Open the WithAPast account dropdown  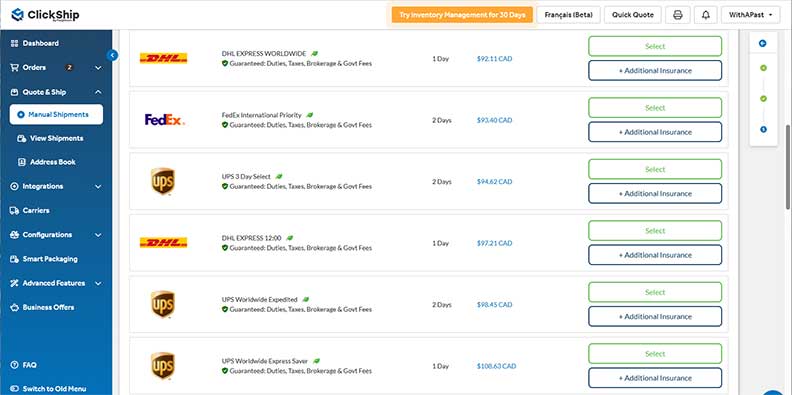[750, 15]
